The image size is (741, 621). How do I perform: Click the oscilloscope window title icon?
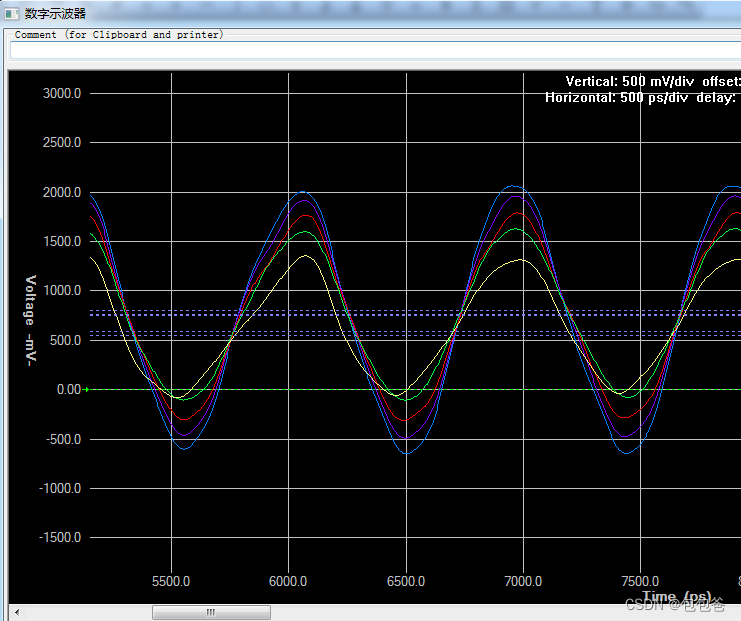11,14
